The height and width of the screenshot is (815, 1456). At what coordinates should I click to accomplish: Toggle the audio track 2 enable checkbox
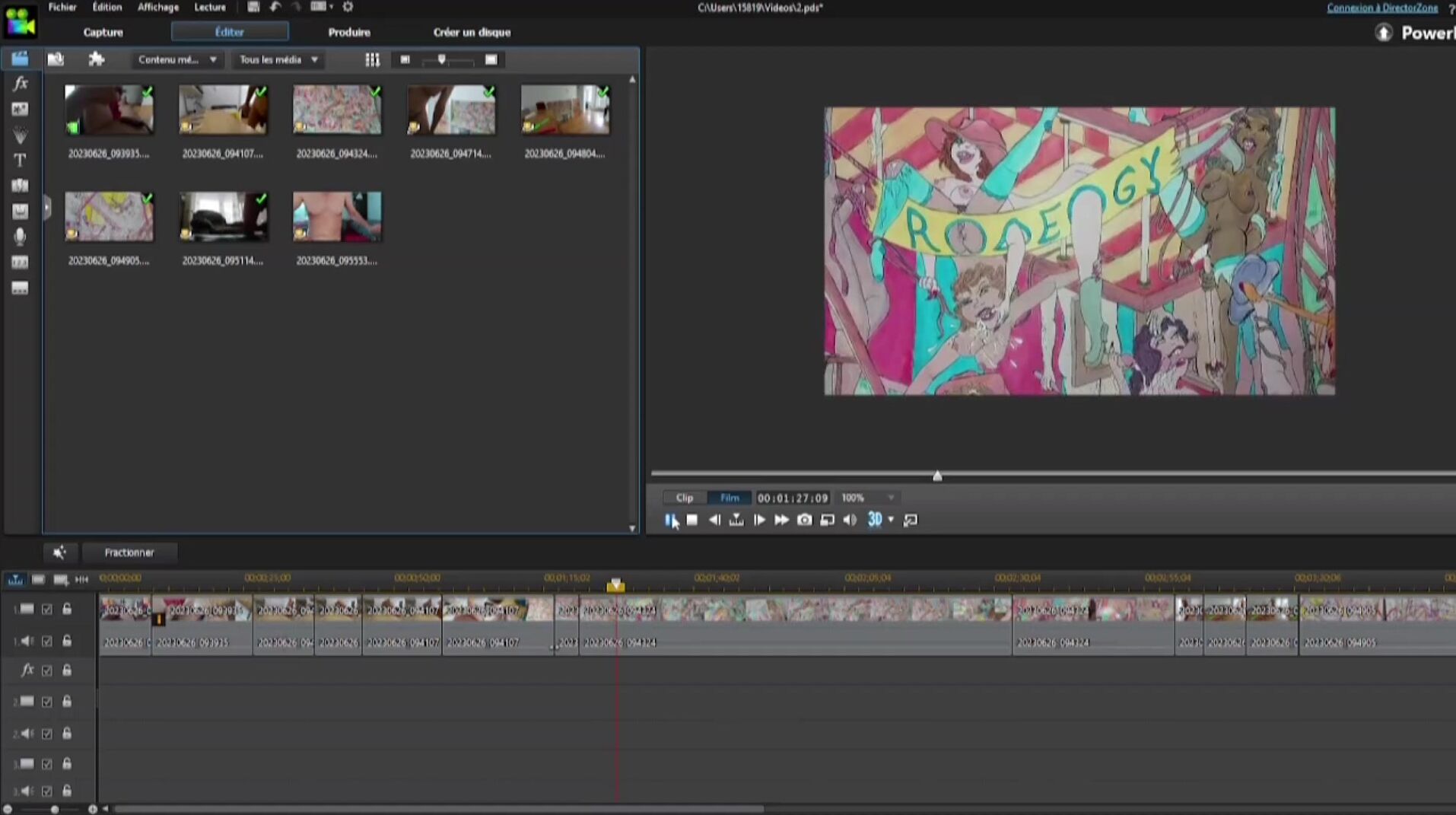47,734
